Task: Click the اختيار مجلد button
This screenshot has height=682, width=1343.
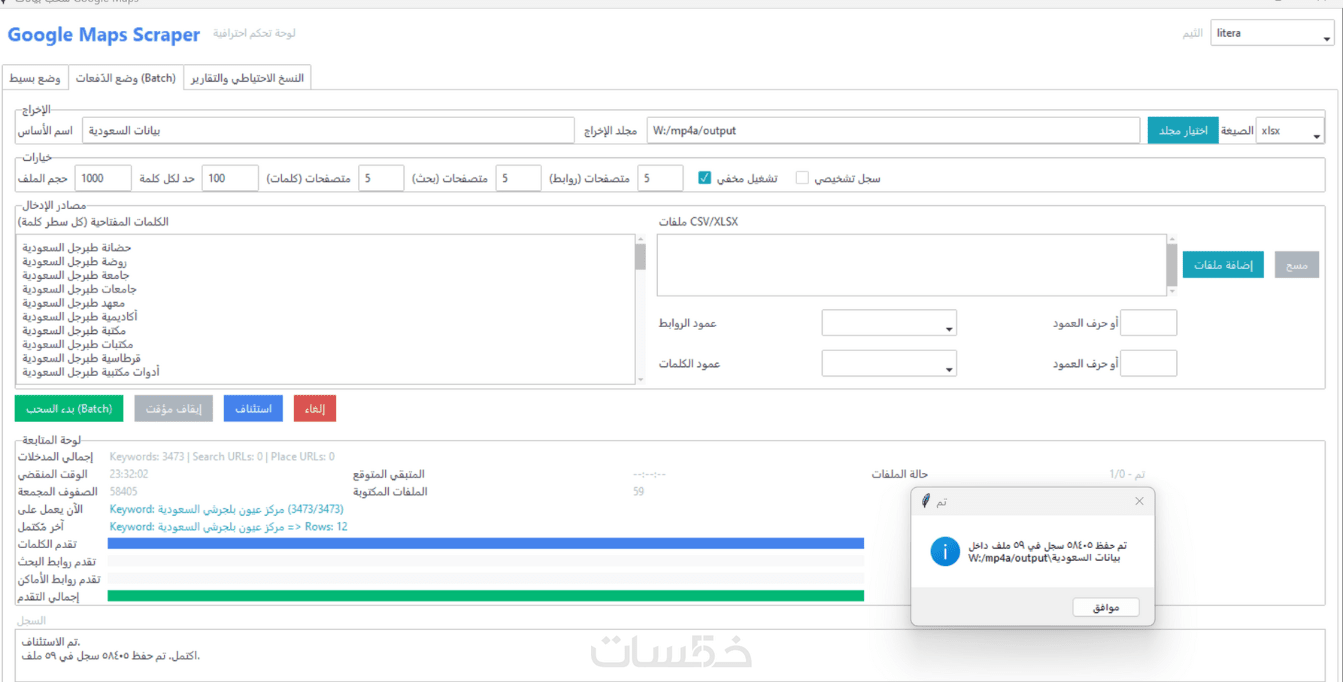Action: (1183, 130)
